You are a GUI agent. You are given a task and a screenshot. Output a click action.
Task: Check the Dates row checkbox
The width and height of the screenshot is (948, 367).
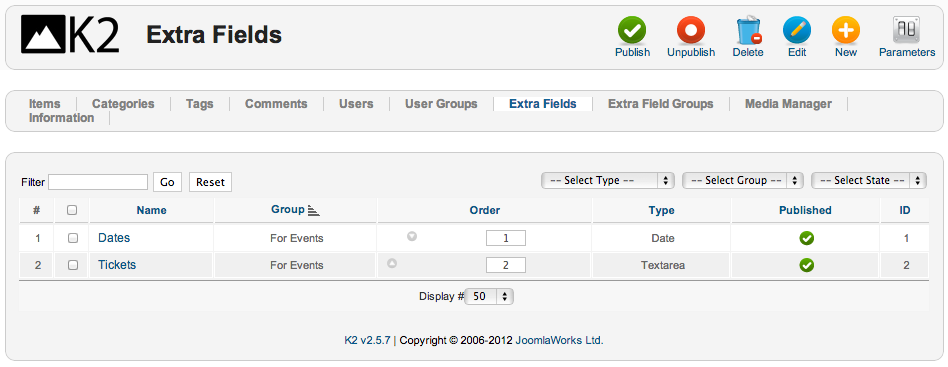[73, 238]
